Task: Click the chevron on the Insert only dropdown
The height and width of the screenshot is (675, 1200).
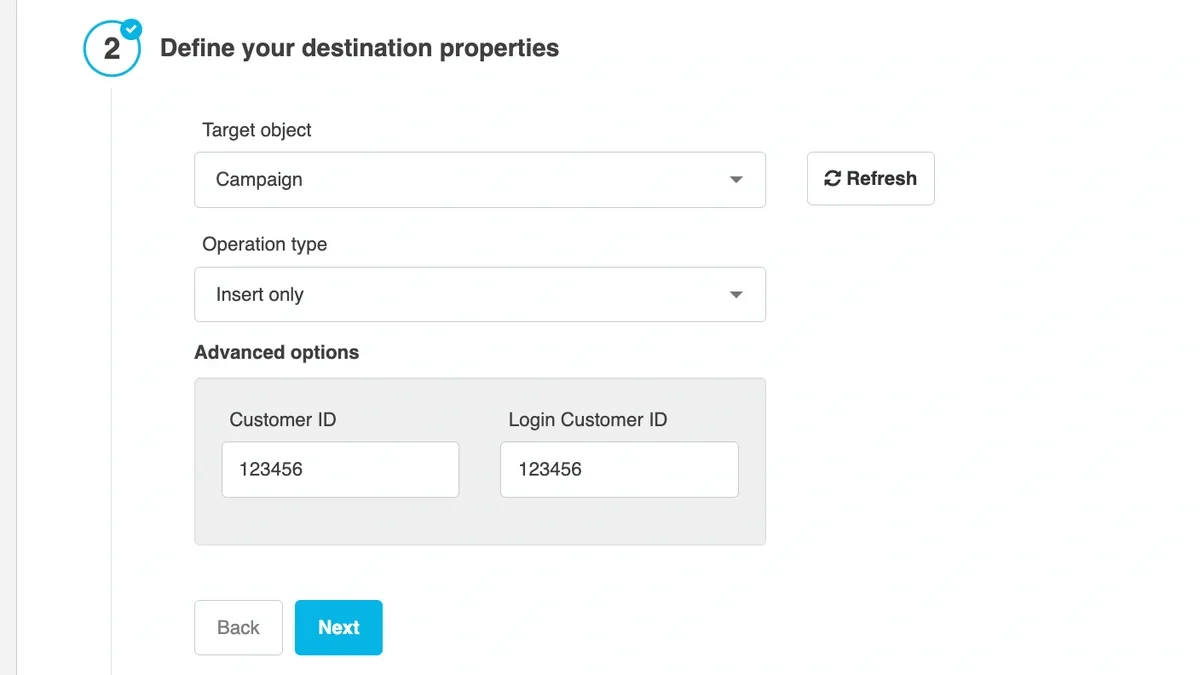Action: 736,294
